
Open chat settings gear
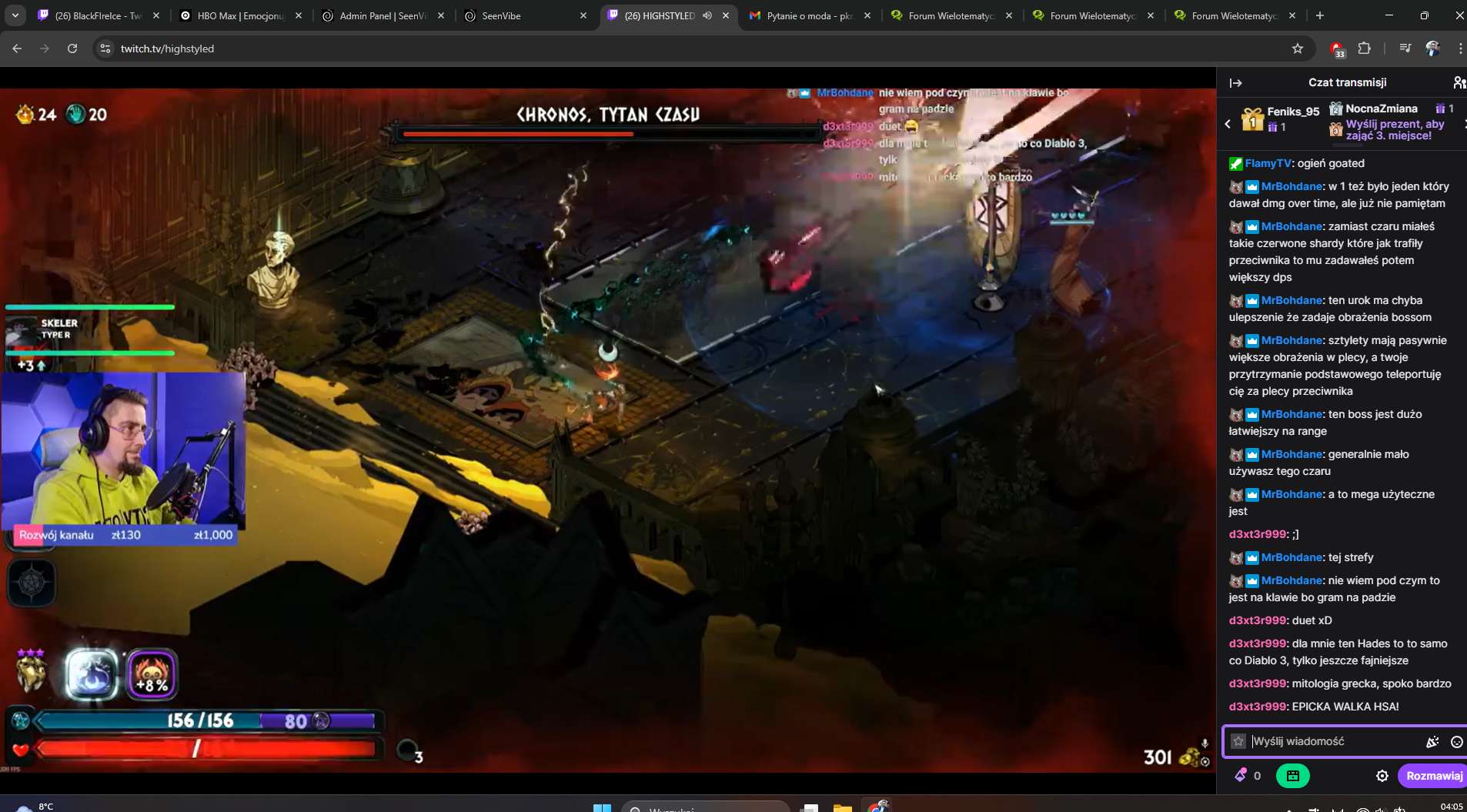(x=1382, y=776)
